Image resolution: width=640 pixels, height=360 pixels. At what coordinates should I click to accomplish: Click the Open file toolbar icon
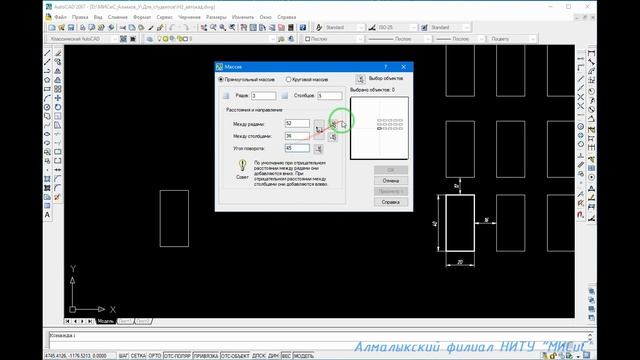tap(61, 27)
